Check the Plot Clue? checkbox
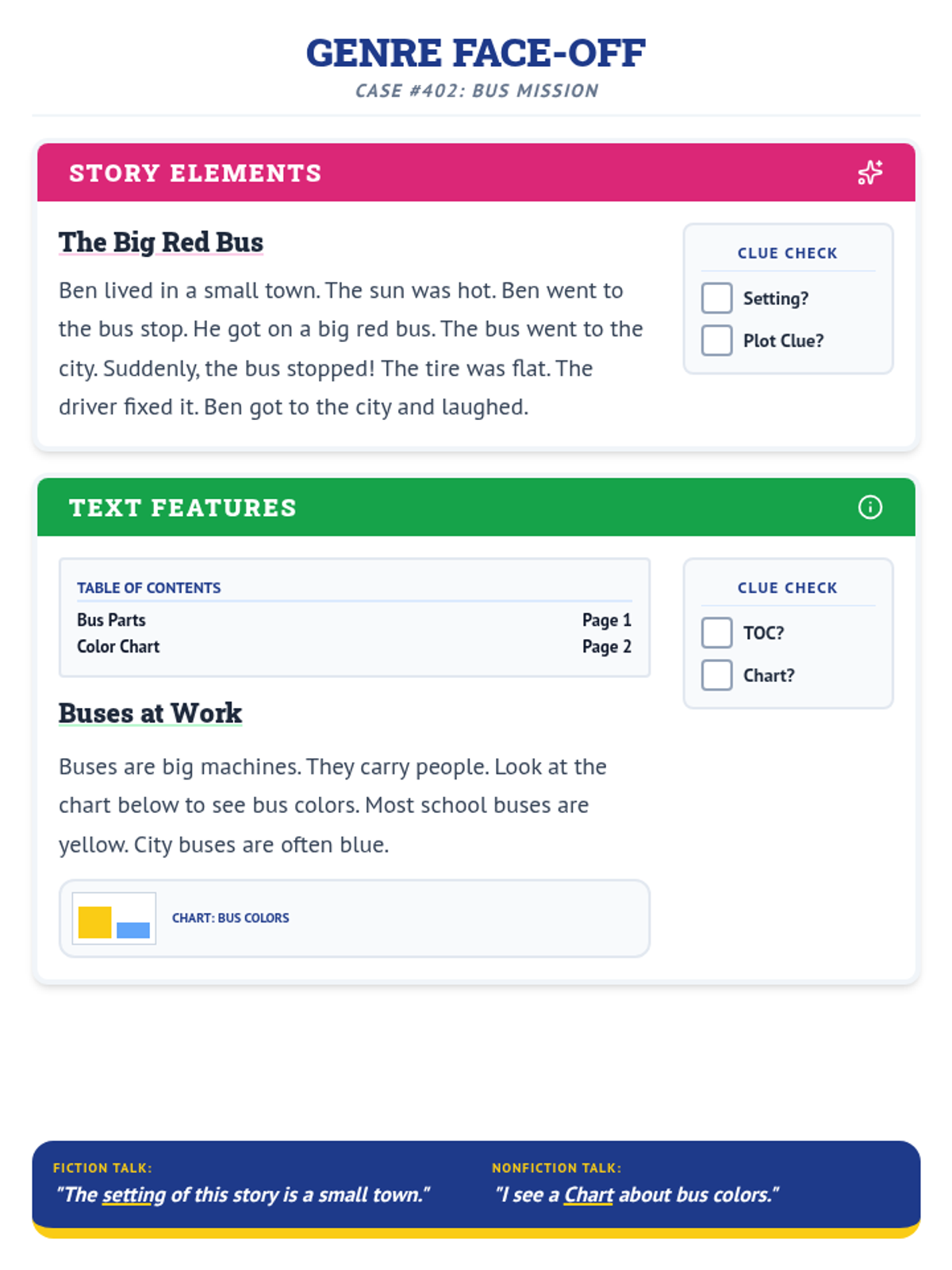The width and height of the screenshot is (952, 1270). (x=716, y=341)
